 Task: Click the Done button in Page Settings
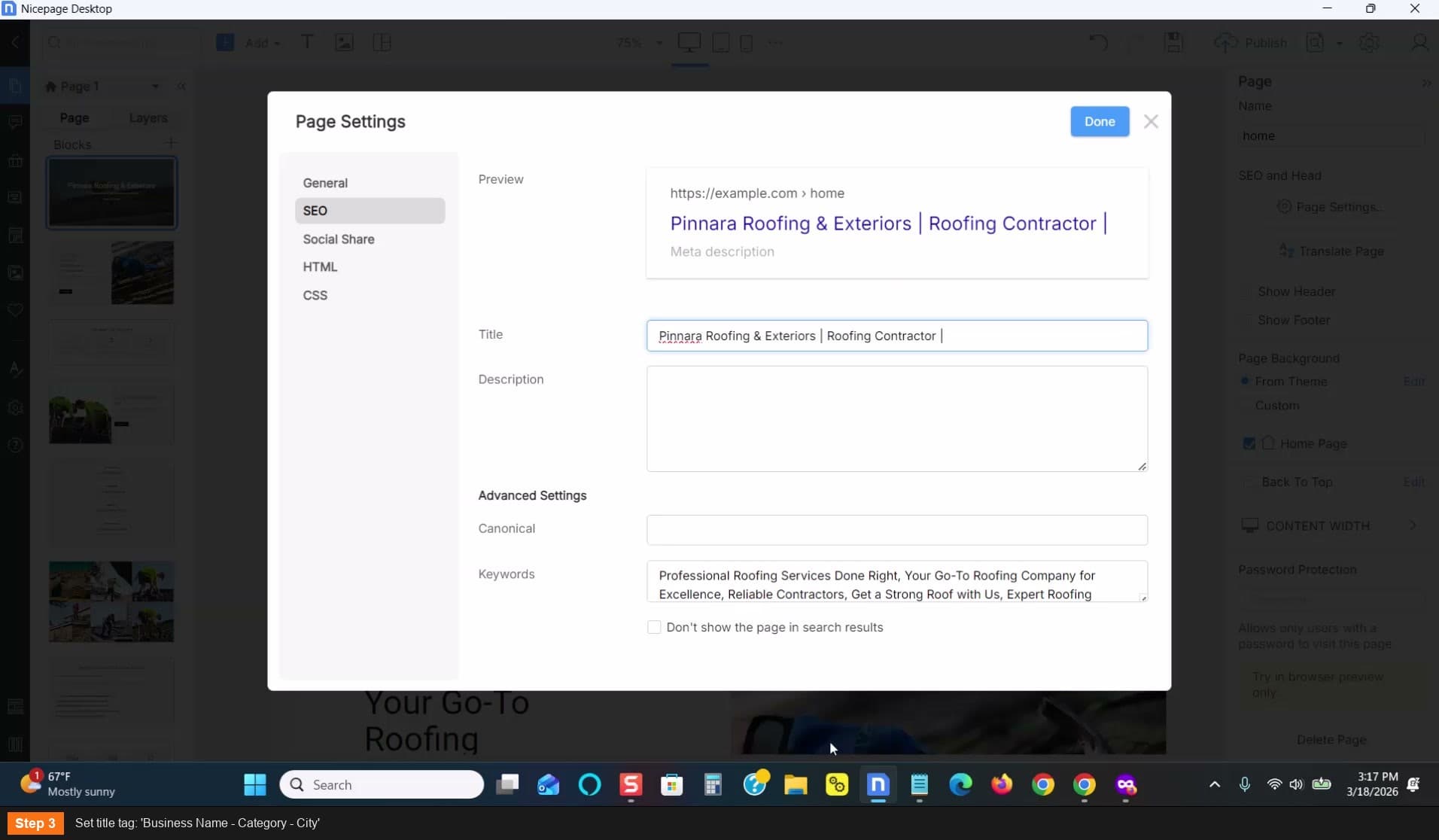coord(1100,121)
